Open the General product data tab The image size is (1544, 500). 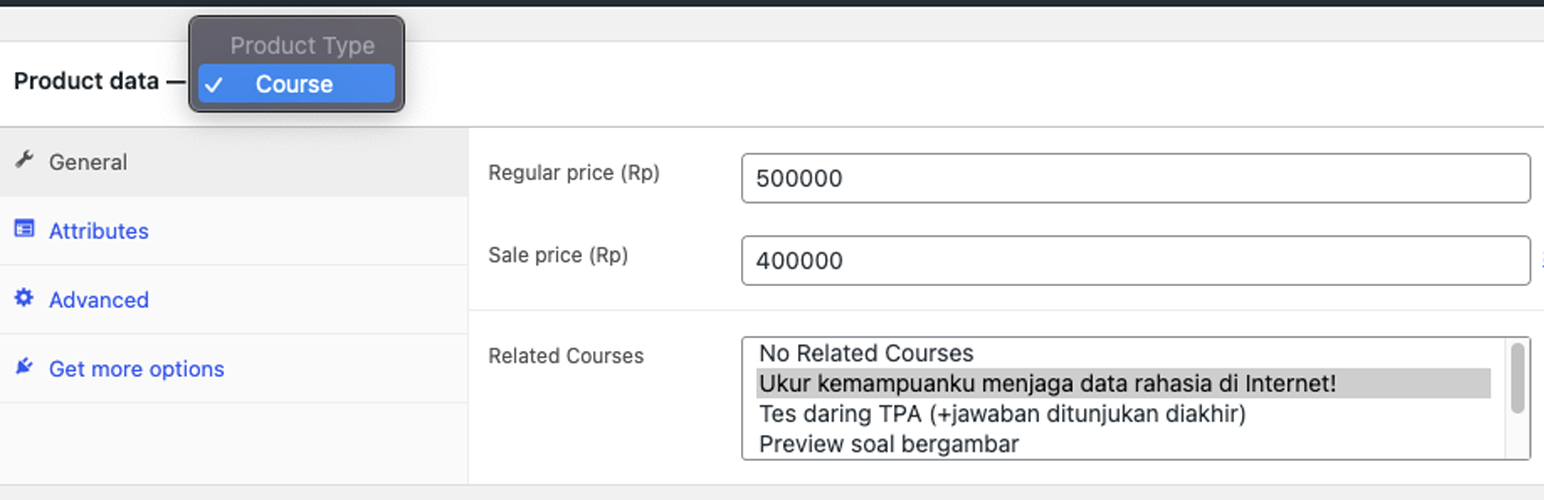(x=88, y=162)
